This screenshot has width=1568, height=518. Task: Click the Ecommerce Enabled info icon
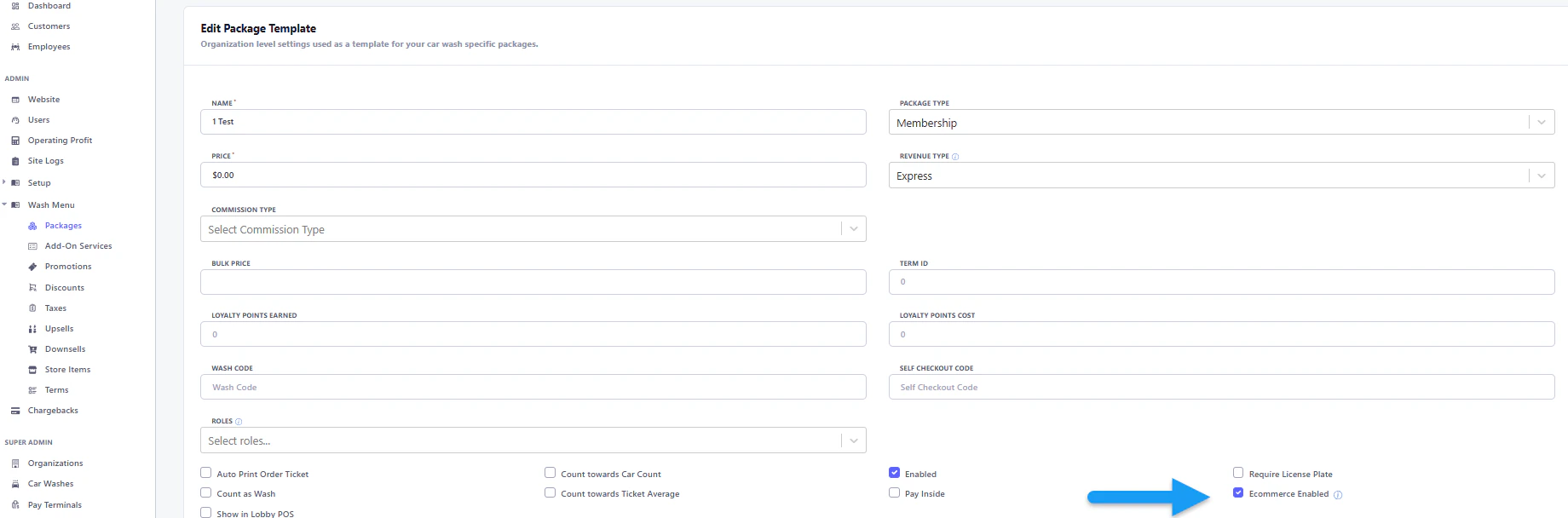click(1338, 495)
